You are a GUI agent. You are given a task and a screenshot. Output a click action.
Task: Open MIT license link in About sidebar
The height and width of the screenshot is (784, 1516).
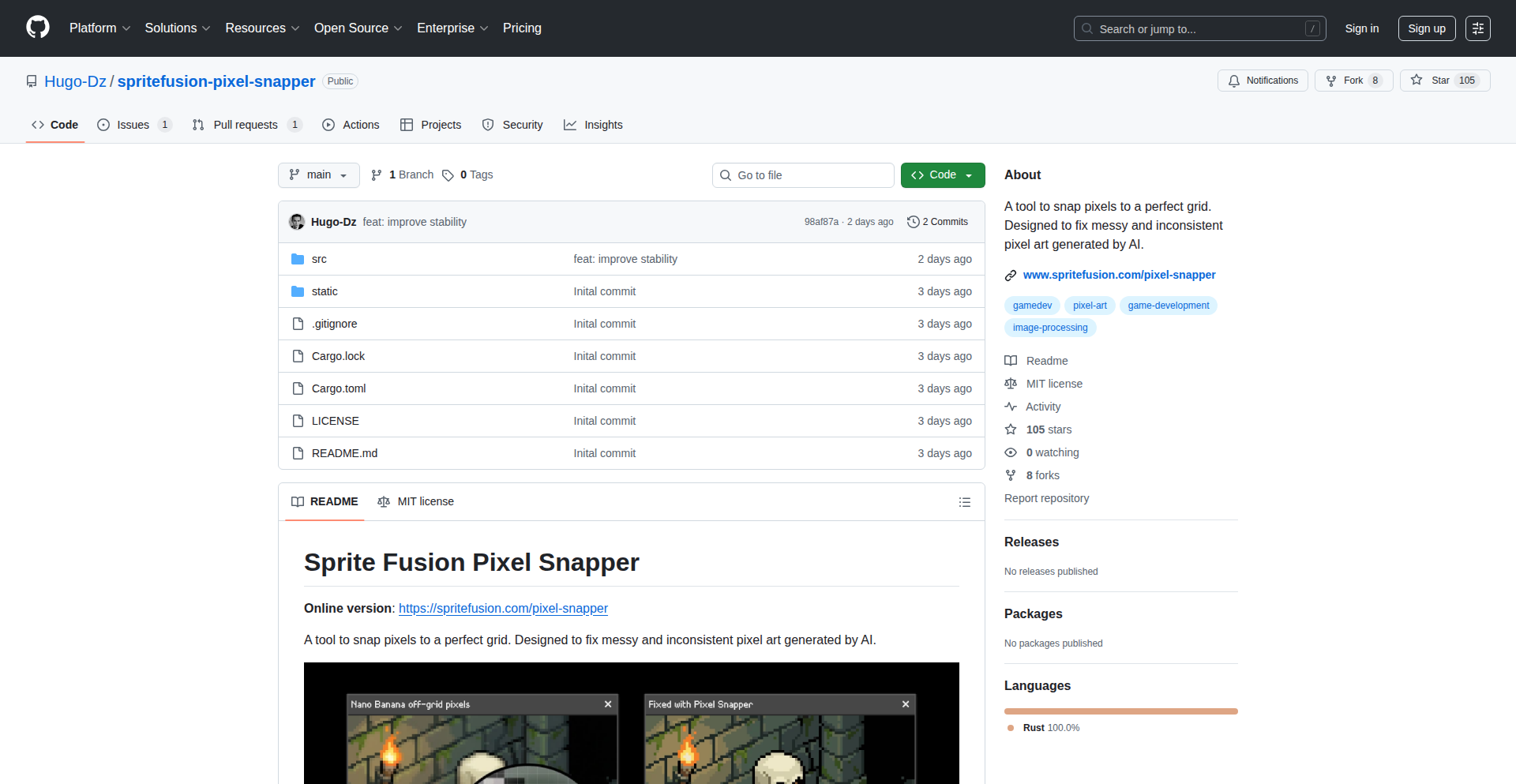click(1044, 384)
